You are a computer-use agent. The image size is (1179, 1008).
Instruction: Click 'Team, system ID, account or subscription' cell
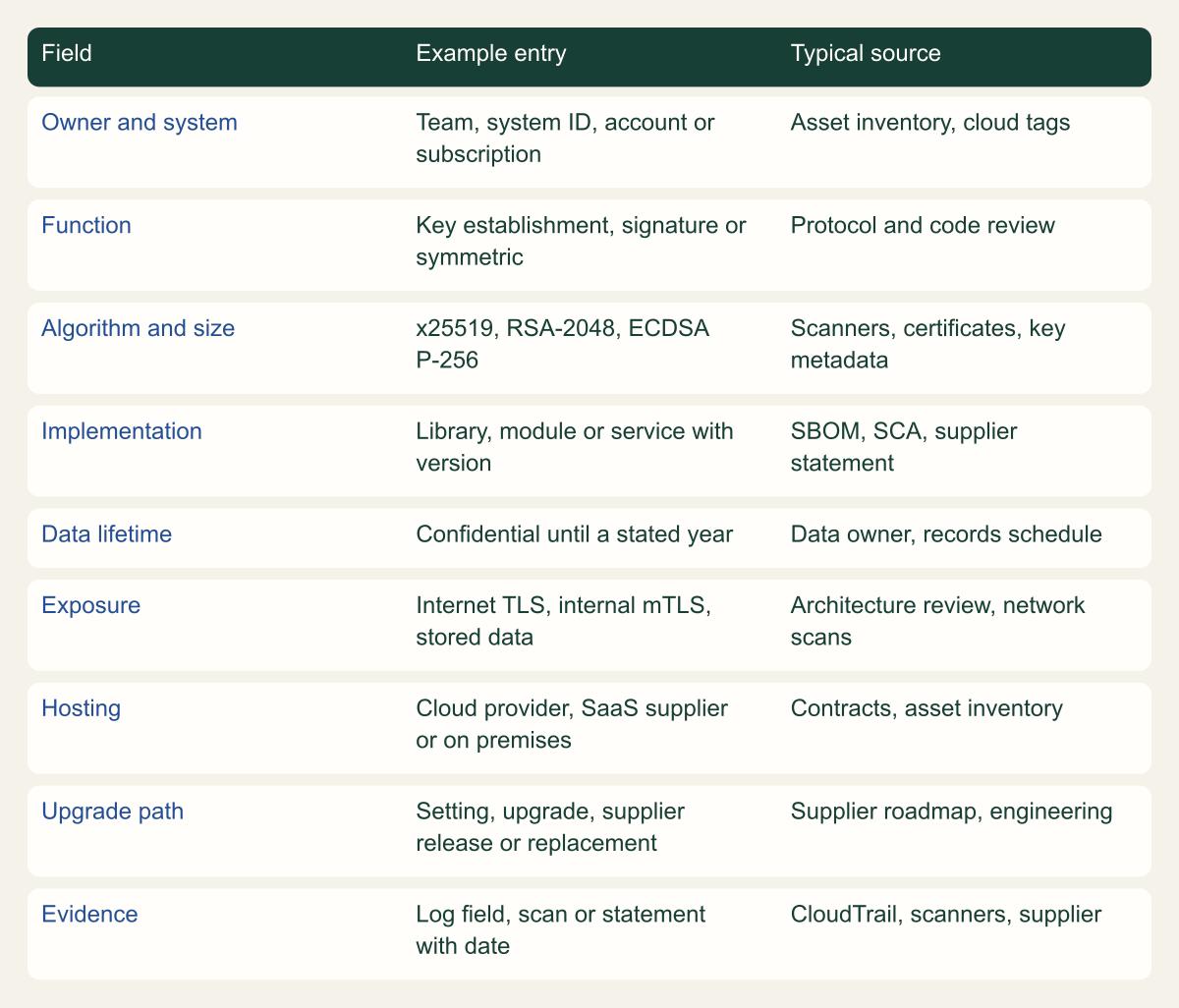(589, 142)
